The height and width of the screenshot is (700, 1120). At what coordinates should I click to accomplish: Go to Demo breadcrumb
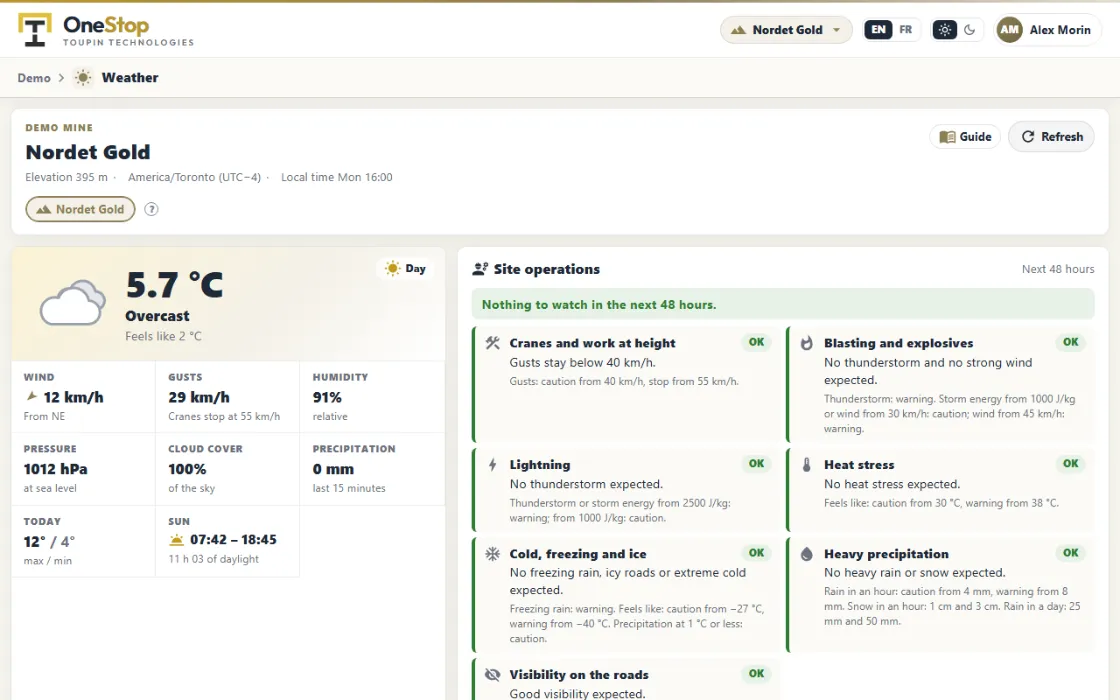coord(34,78)
